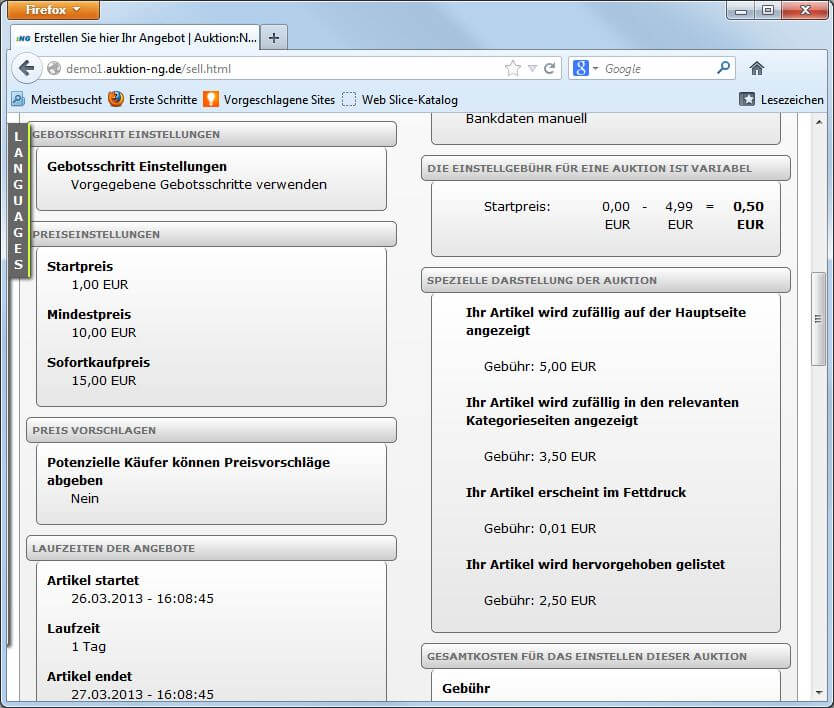Go back with the browser back arrow
Screen dimensions: 834x708
click(26, 68)
